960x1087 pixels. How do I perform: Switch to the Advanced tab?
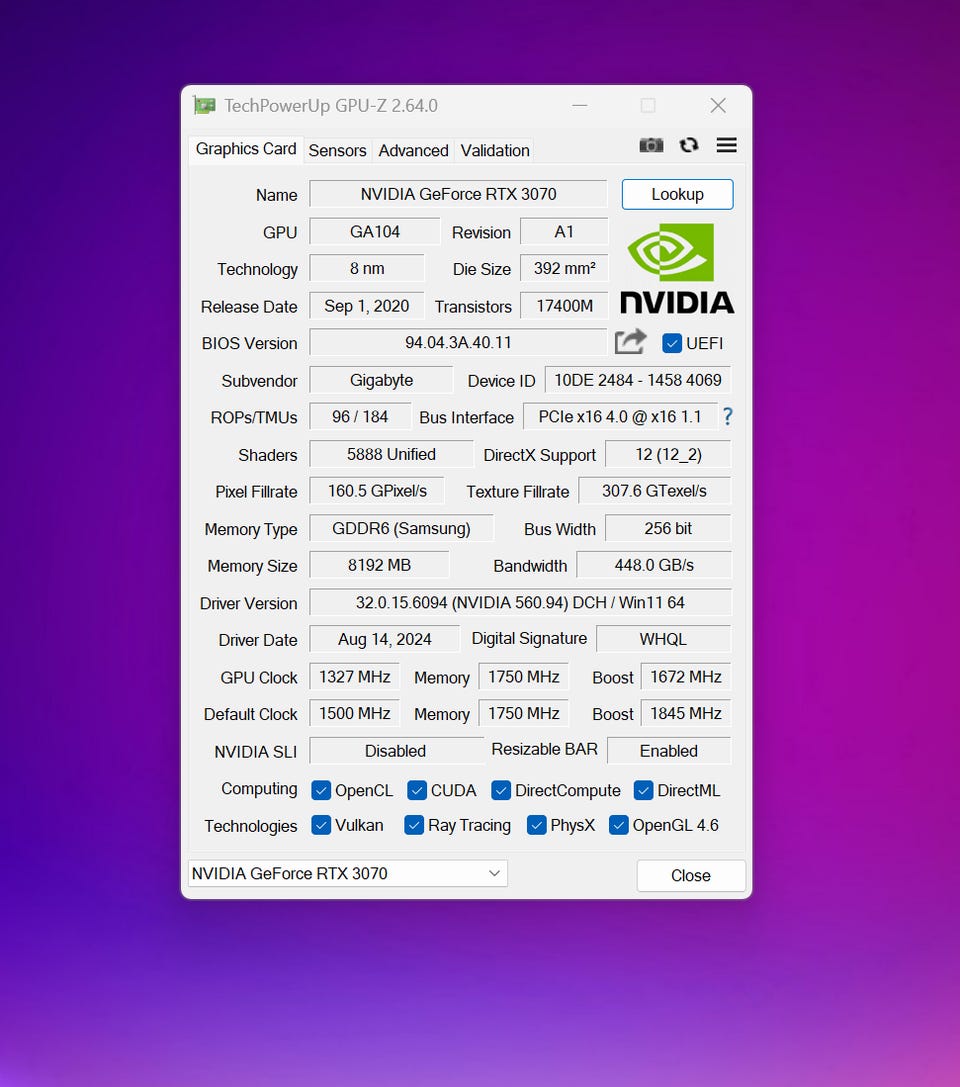tap(413, 150)
